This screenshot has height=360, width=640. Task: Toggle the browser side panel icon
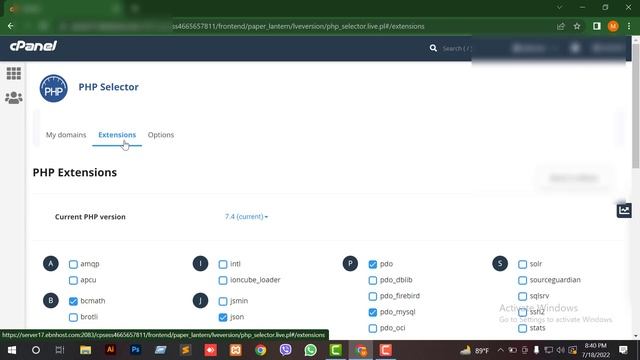click(597, 26)
